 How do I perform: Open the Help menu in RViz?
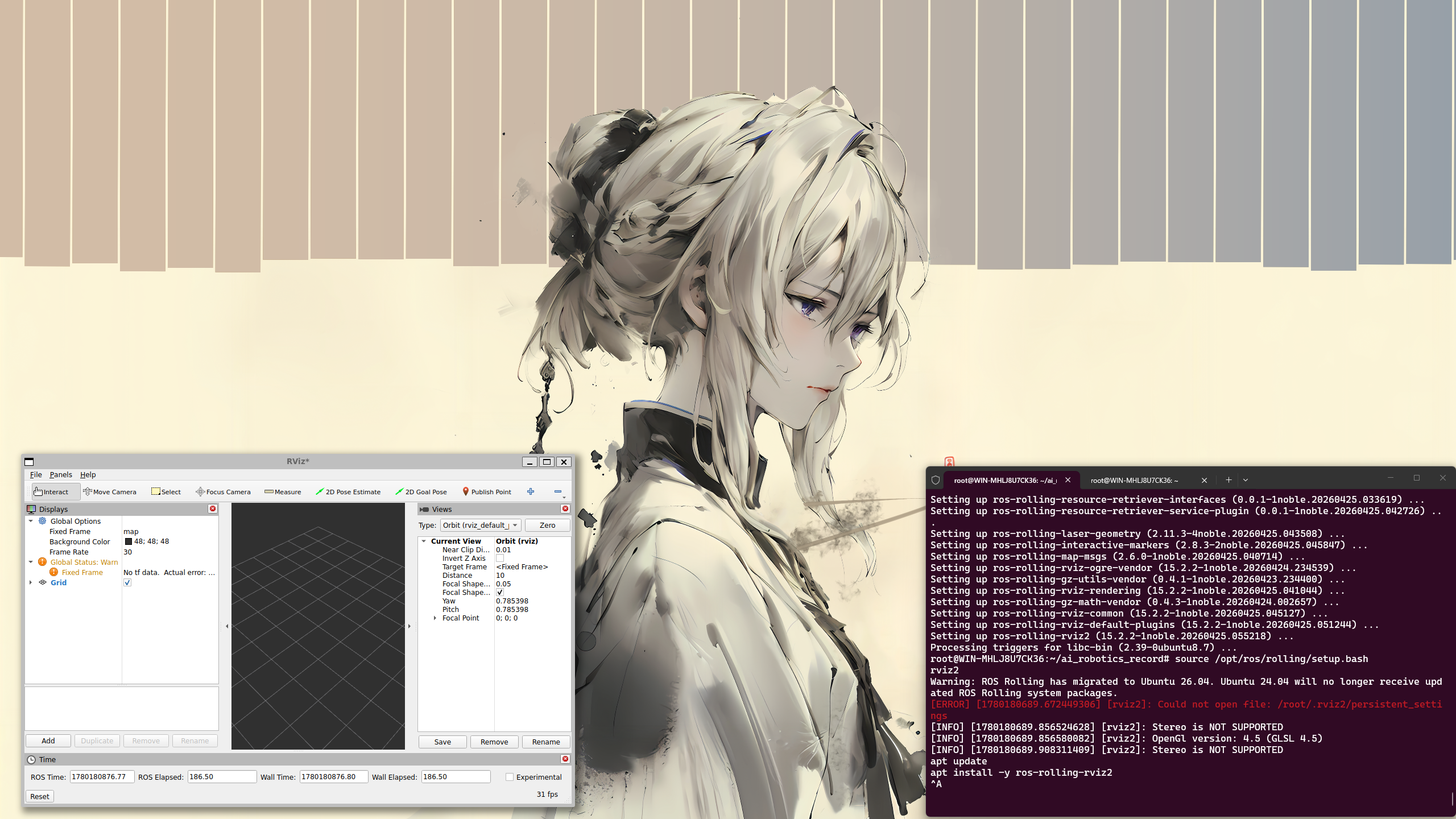pos(88,474)
